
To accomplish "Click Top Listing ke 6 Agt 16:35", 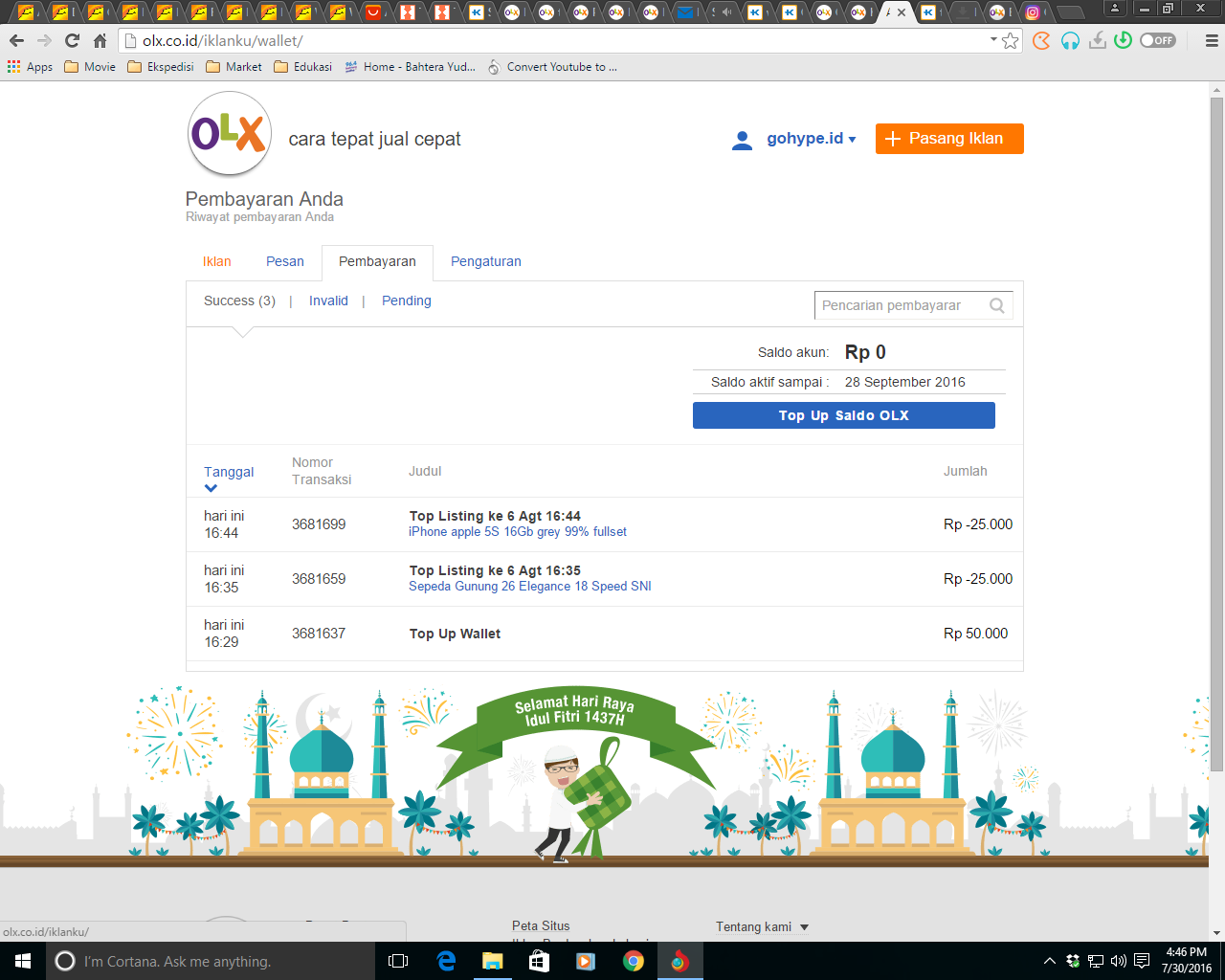I will tap(495, 570).
